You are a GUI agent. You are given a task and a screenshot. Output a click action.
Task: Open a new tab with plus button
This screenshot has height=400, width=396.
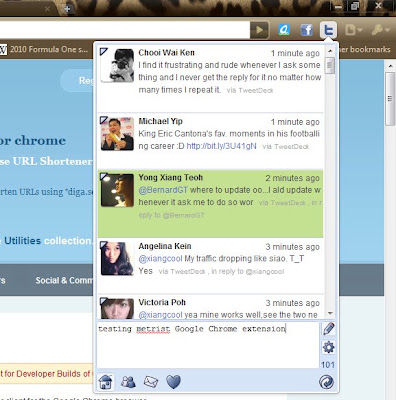[x=67, y=9]
